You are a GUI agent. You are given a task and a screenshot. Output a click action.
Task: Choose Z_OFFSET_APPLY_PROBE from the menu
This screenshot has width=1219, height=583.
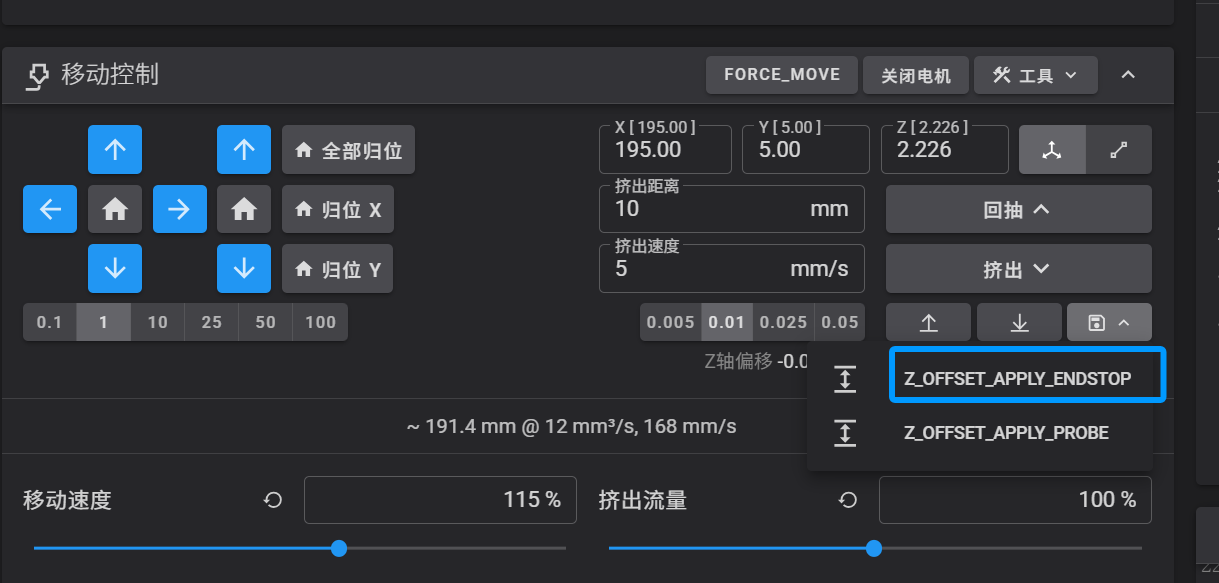[1006, 433]
